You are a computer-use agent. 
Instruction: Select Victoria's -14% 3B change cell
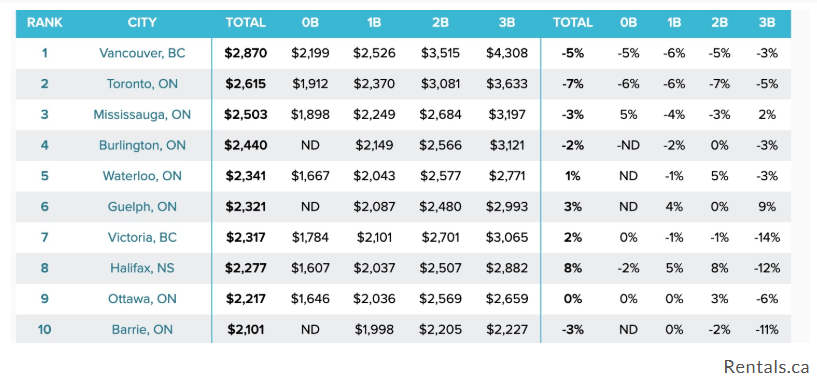767,238
